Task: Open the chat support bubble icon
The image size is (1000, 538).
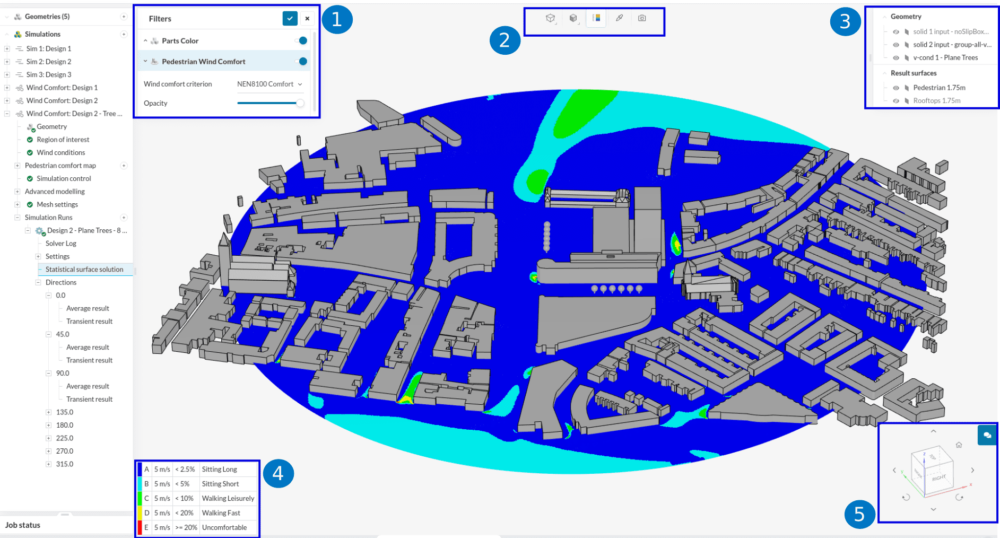Action: 986,435
